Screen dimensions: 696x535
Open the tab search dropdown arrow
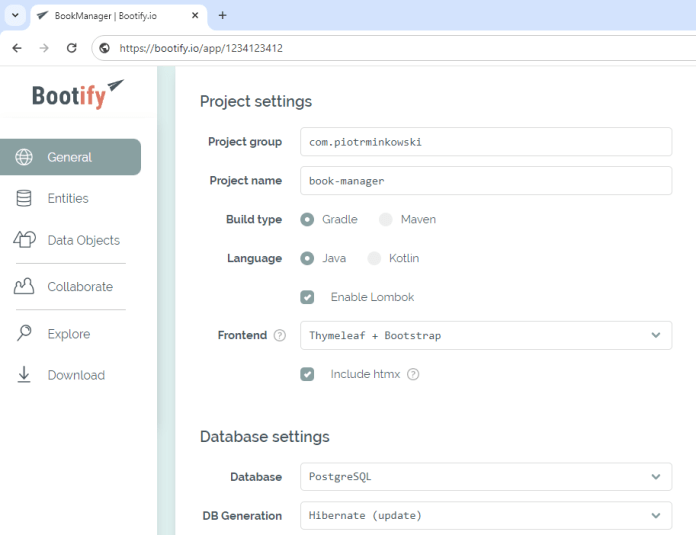(15, 16)
